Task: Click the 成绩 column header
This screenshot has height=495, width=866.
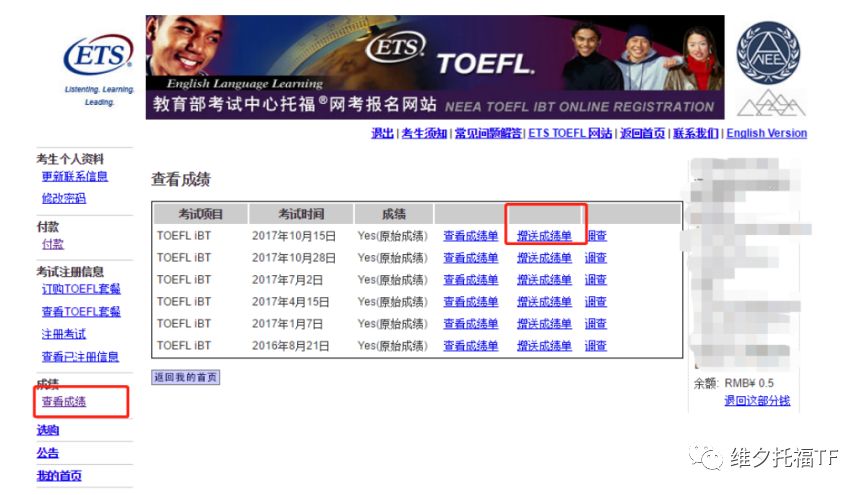Action: point(394,214)
